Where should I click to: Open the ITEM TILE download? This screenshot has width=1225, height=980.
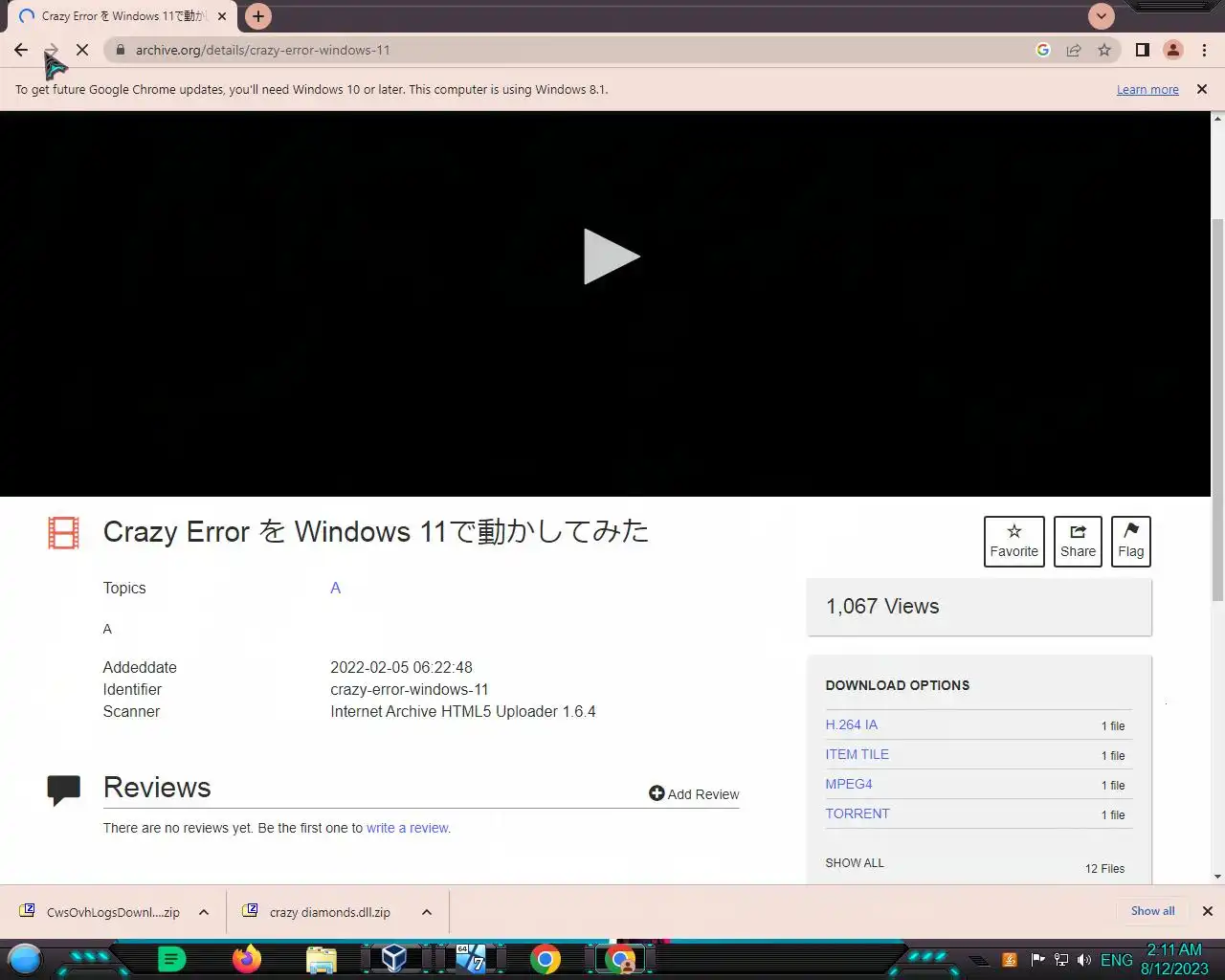point(857,754)
